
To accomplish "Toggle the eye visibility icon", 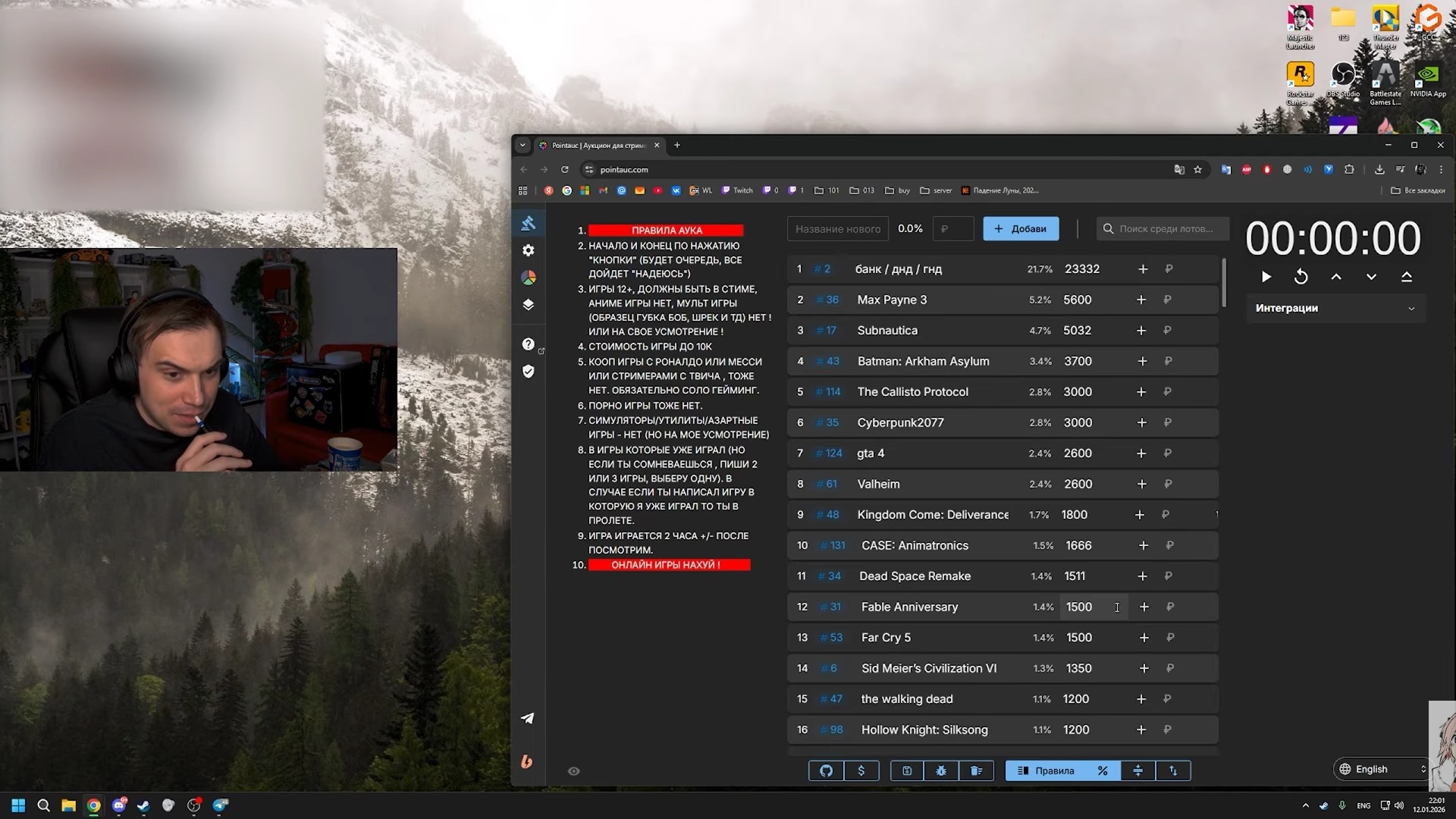I will (574, 771).
